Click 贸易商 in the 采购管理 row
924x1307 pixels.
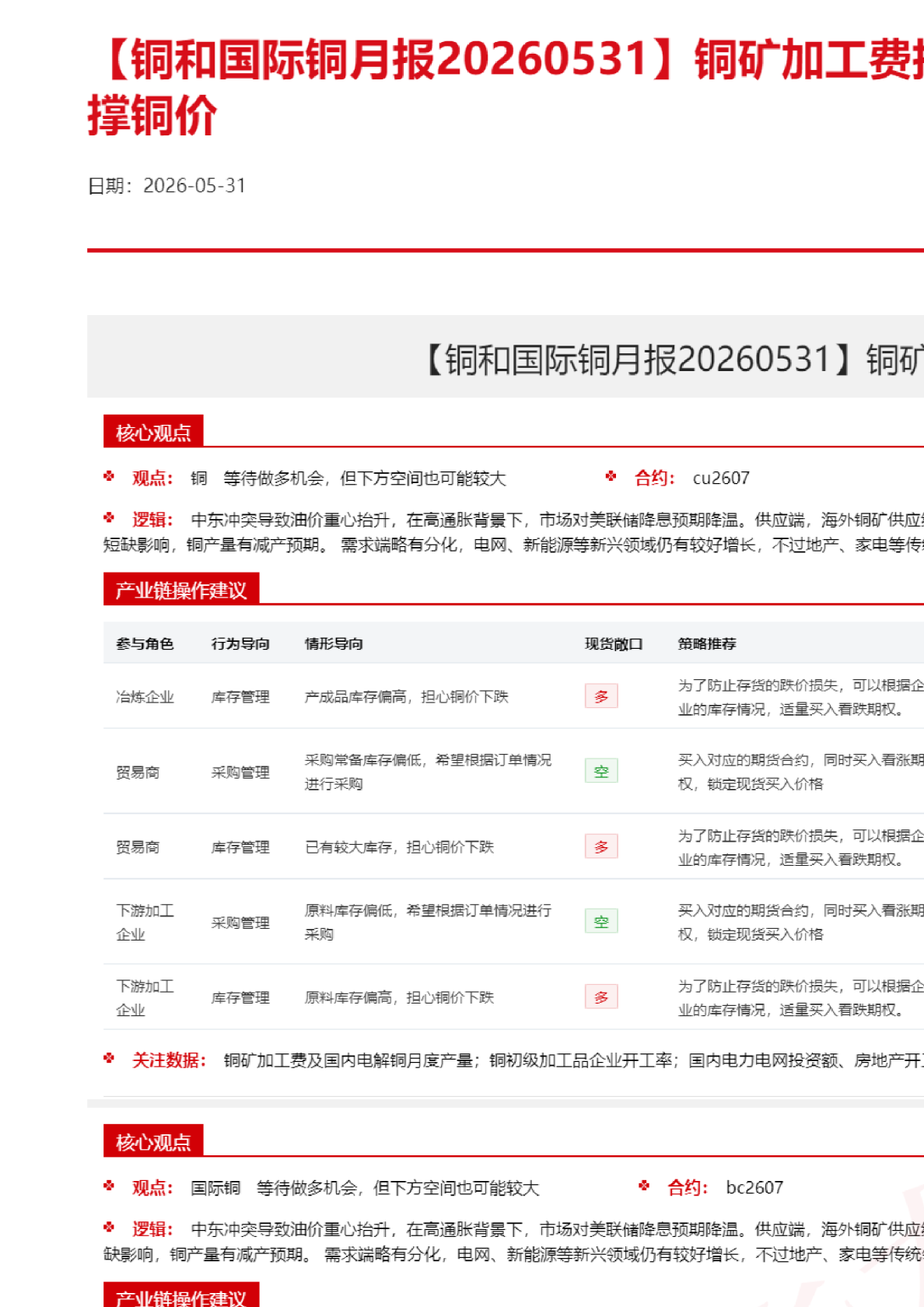point(138,773)
